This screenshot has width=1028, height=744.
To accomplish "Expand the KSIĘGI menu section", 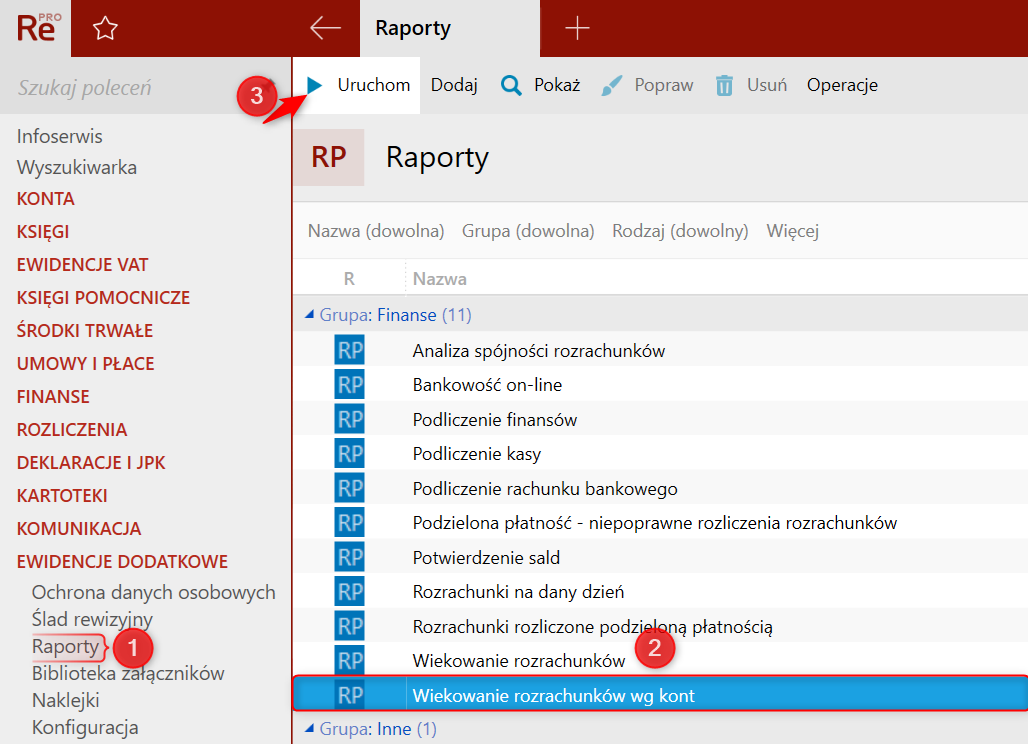I will point(43,231).
